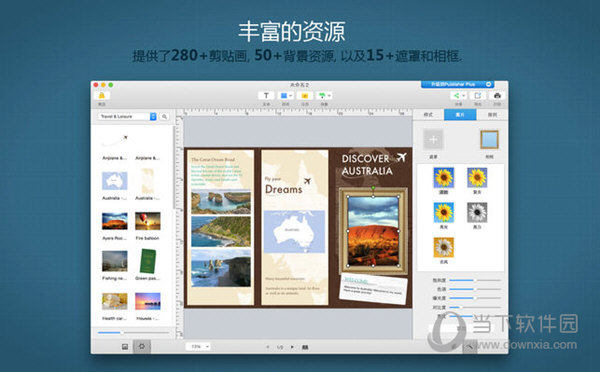Click the highlighted clipart icon at bottom
The width and height of the screenshot is (600, 372).
(142, 347)
